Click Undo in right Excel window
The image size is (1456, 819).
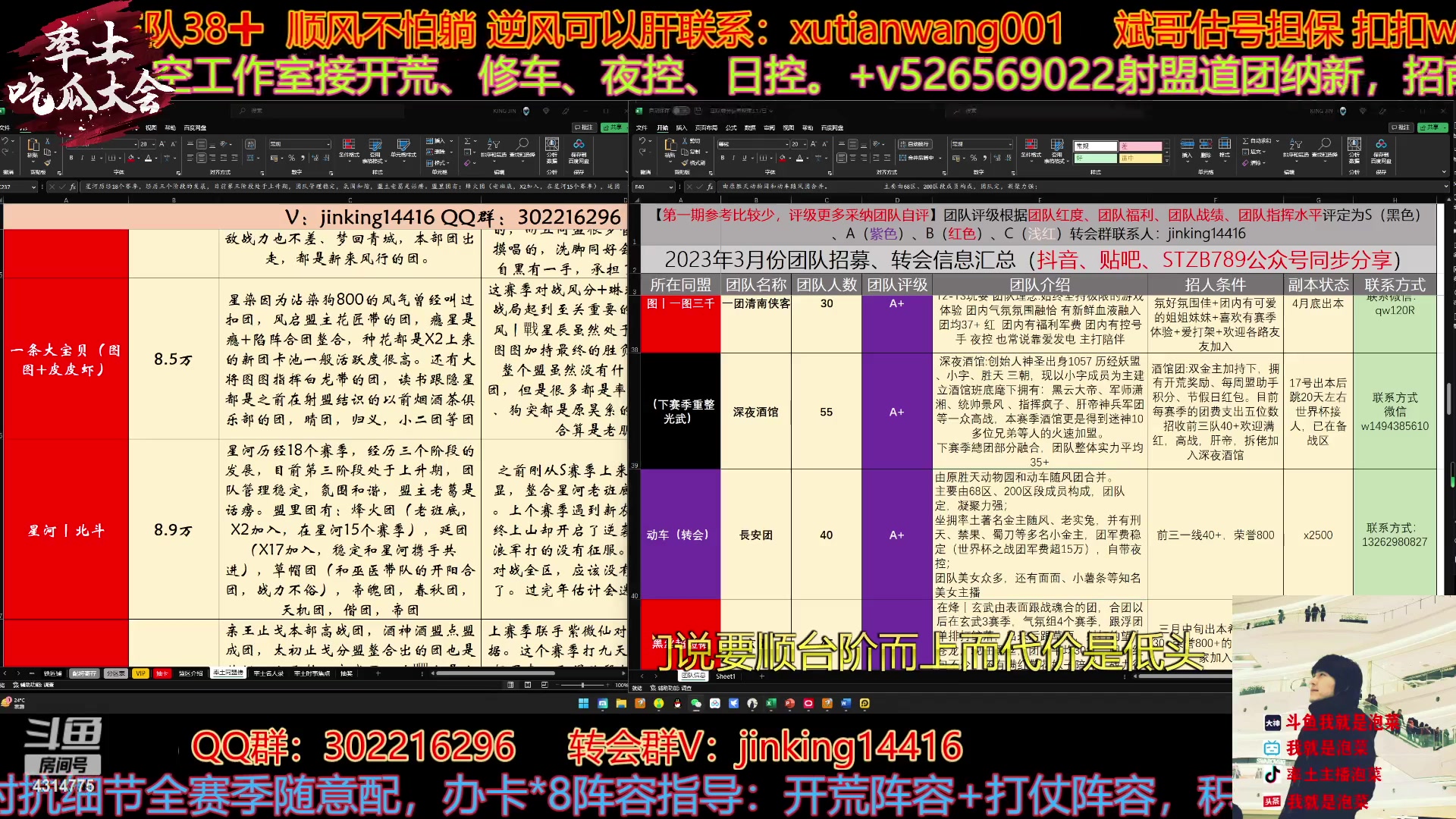point(642,141)
